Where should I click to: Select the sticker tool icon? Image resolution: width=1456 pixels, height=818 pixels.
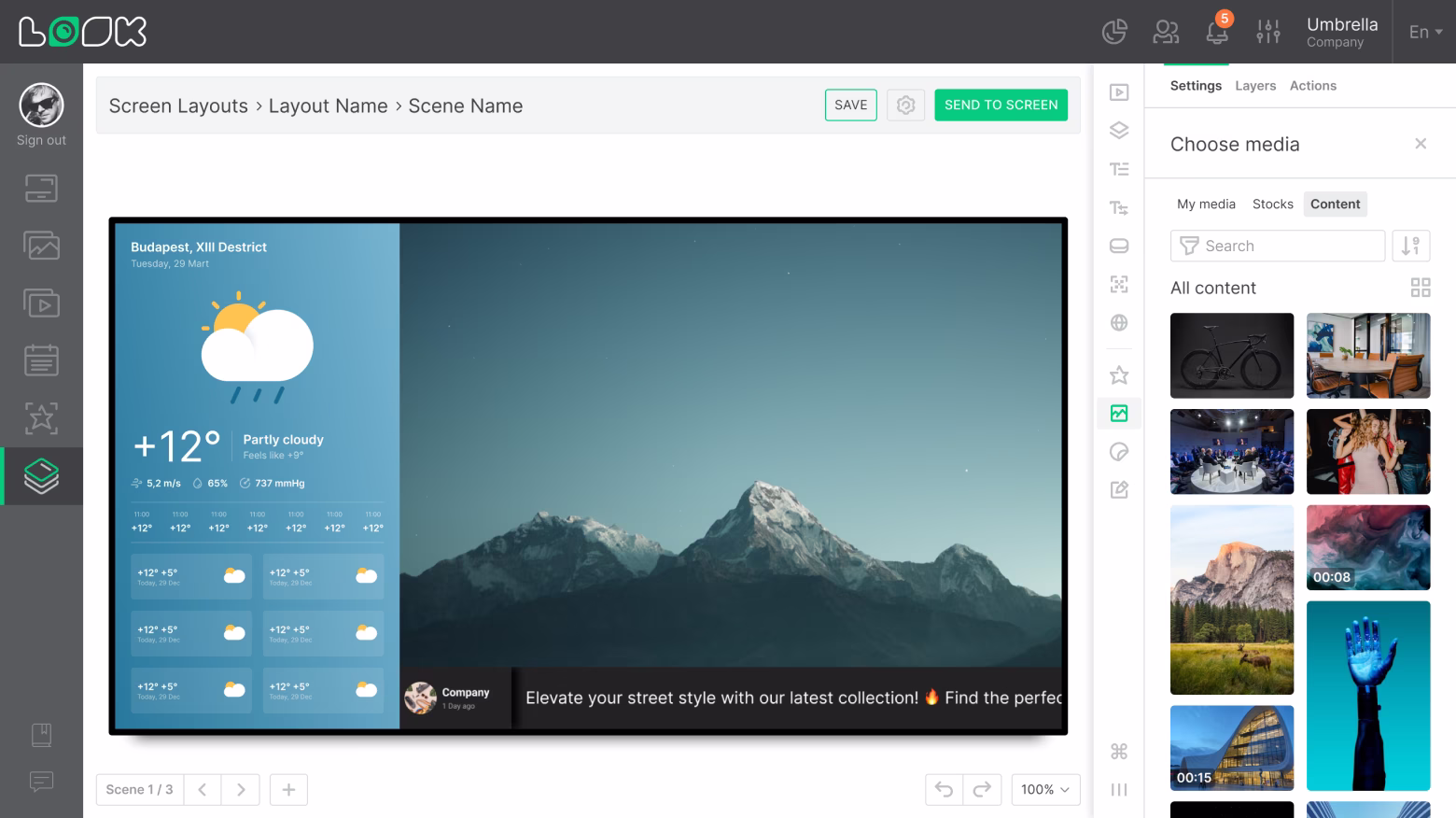(1119, 452)
